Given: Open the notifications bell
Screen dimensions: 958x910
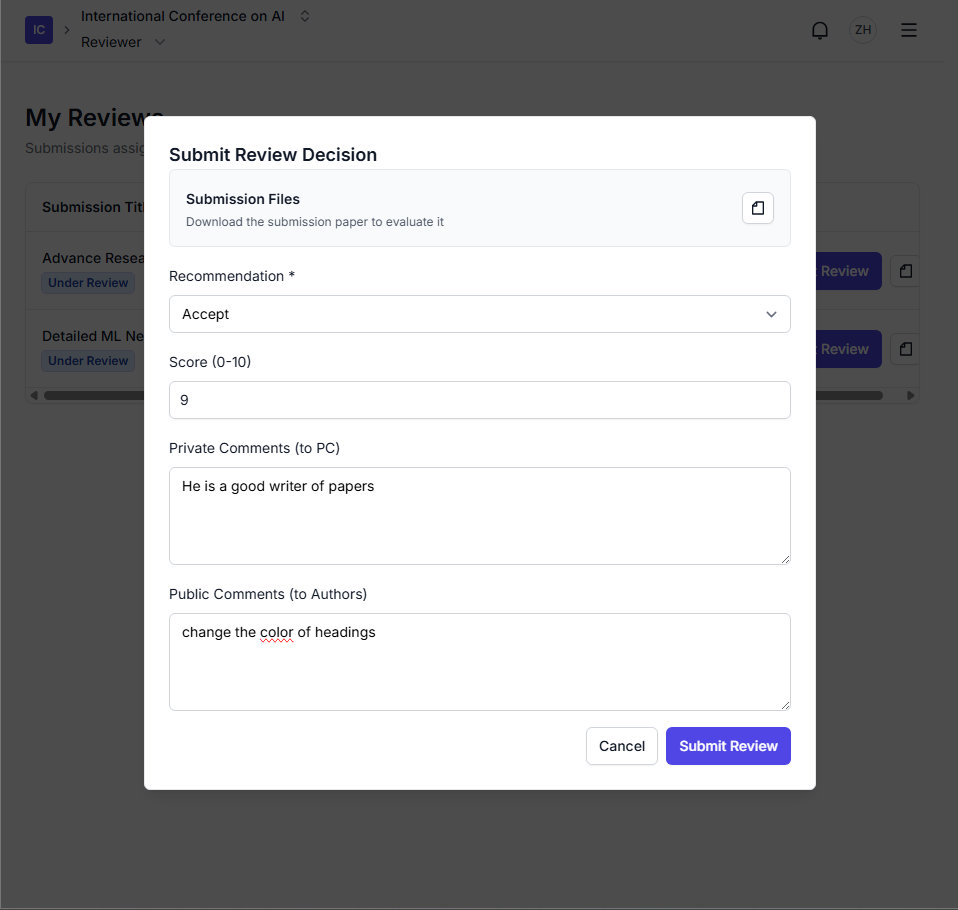Looking at the screenshot, I should click(x=820, y=30).
